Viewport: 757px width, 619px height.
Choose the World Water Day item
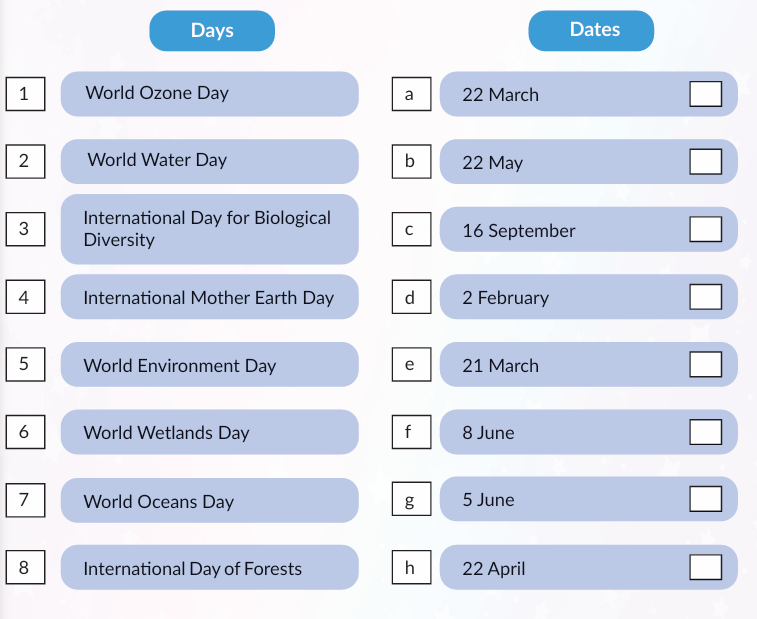point(209,161)
